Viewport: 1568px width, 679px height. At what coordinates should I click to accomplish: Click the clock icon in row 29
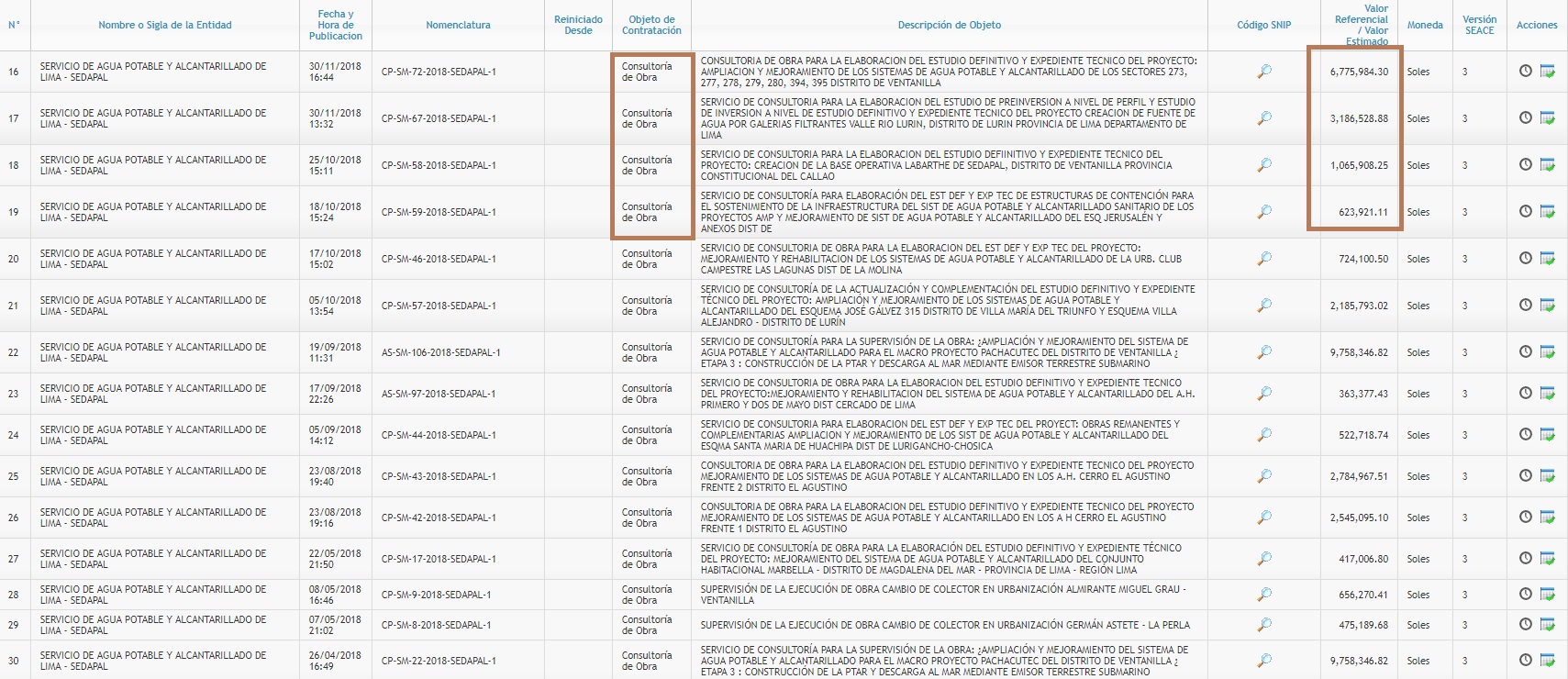(x=1525, y=625)
